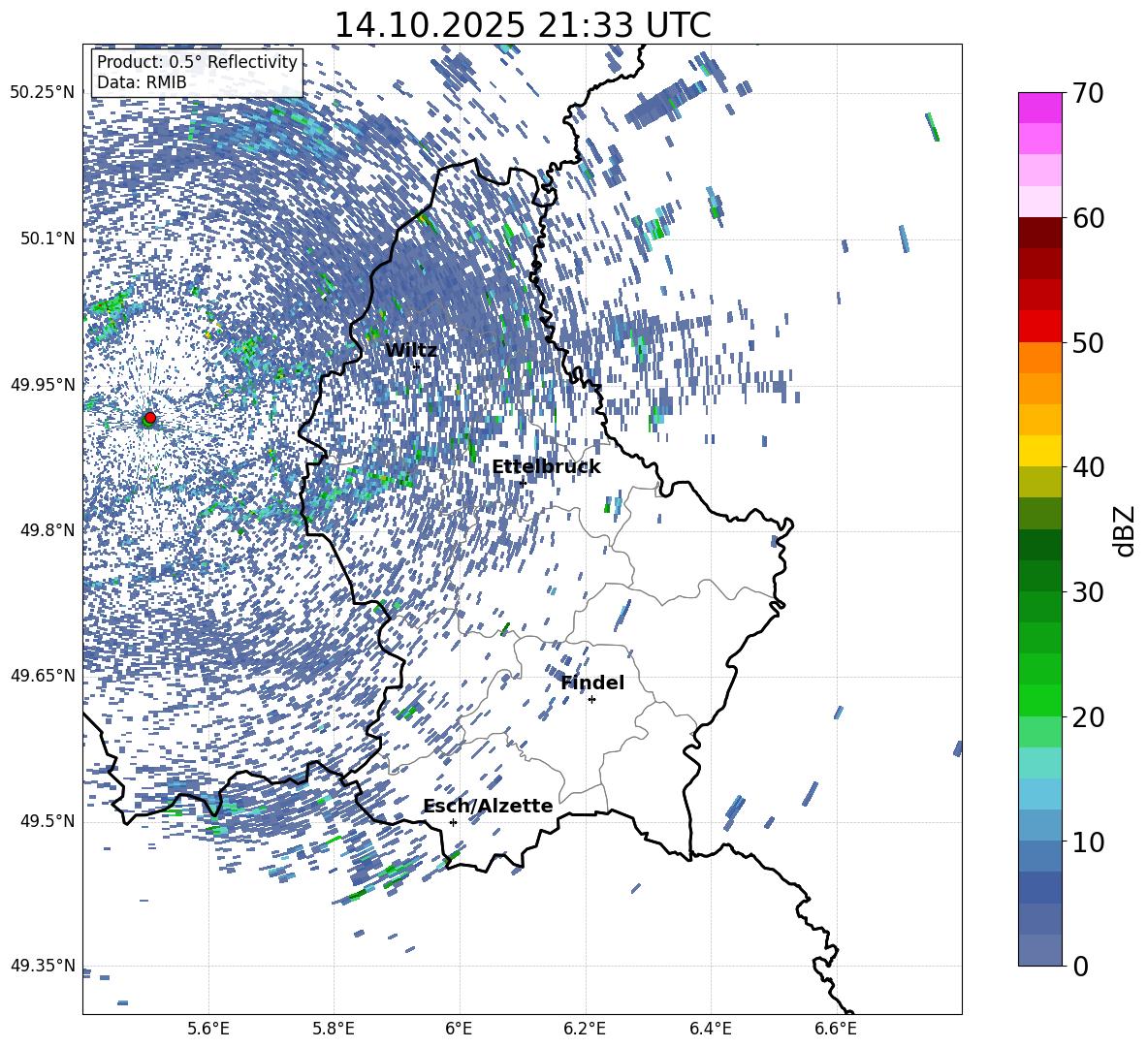1148x1048 pixels.
Task: Pick the dark green colorbar segment near 35
Action: click(1039, 545)
